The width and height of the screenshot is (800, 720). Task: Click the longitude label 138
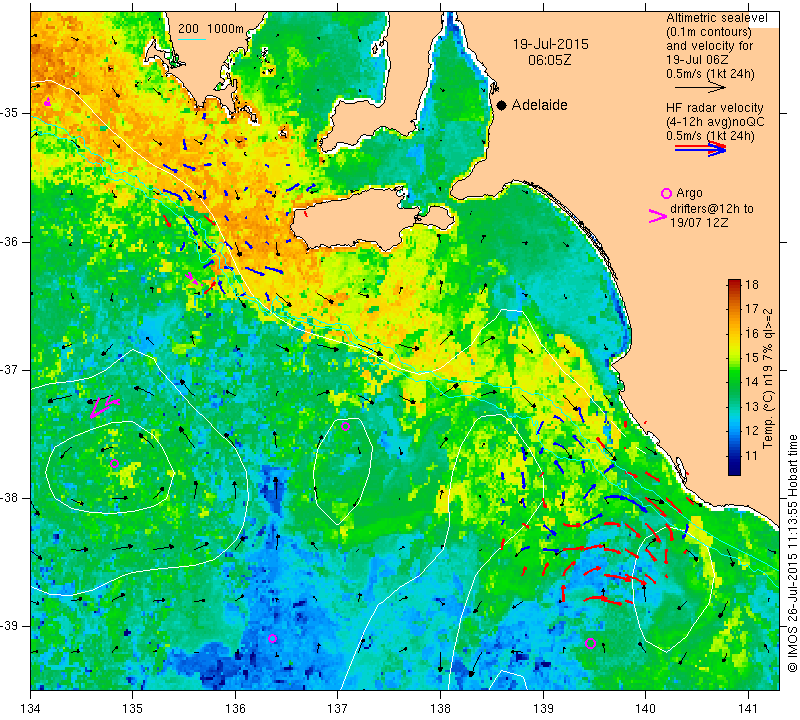440,709
